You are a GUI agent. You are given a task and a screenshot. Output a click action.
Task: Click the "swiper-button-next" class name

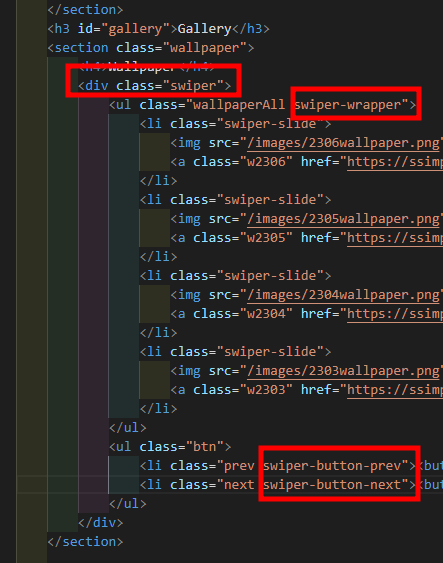[332, 485]
